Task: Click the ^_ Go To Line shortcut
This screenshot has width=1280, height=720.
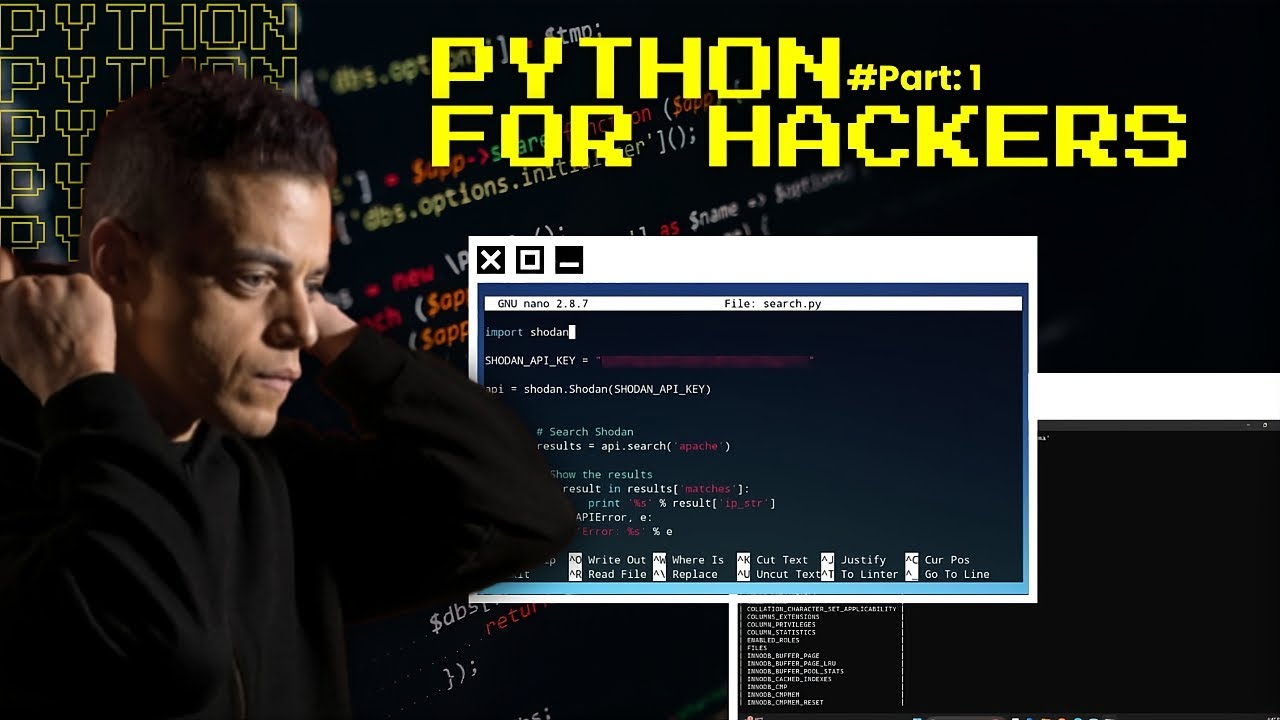Action: tap(947, 574)
